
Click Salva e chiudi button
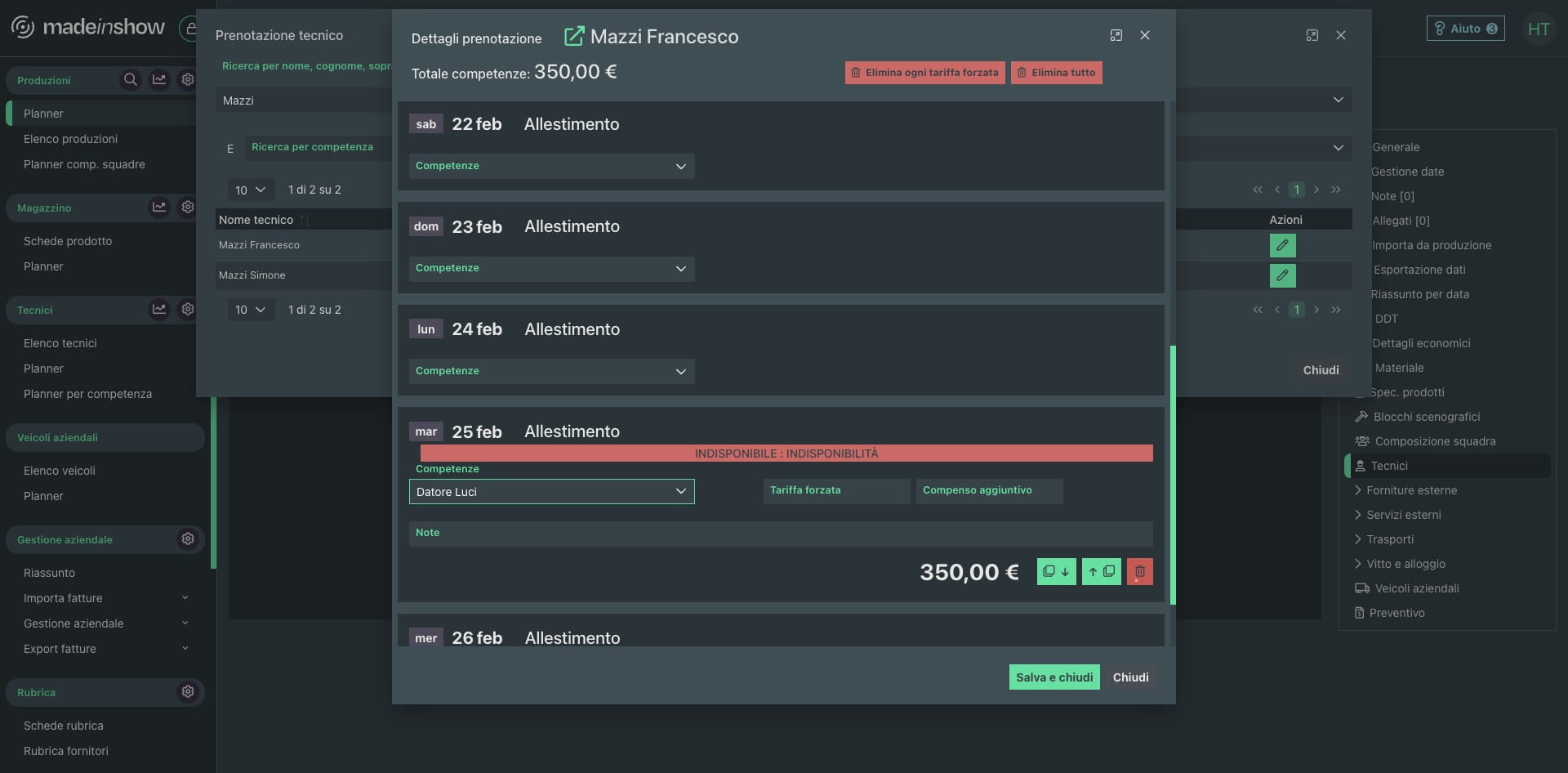[x=1053, y=677]
